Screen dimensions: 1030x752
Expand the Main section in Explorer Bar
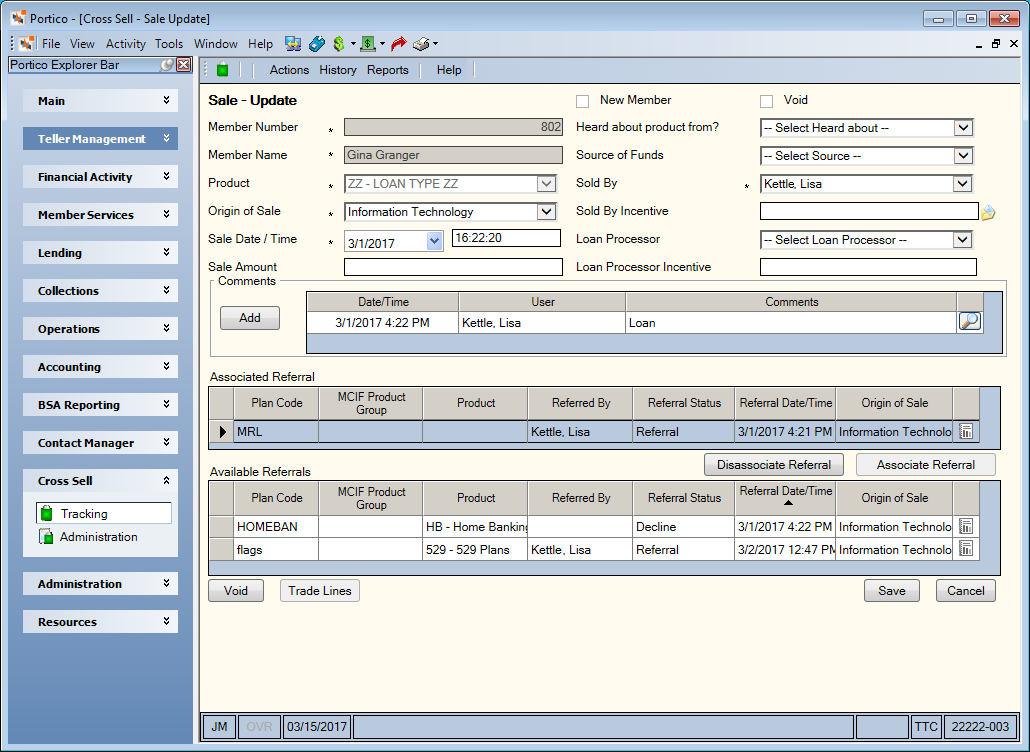[166, 100]
